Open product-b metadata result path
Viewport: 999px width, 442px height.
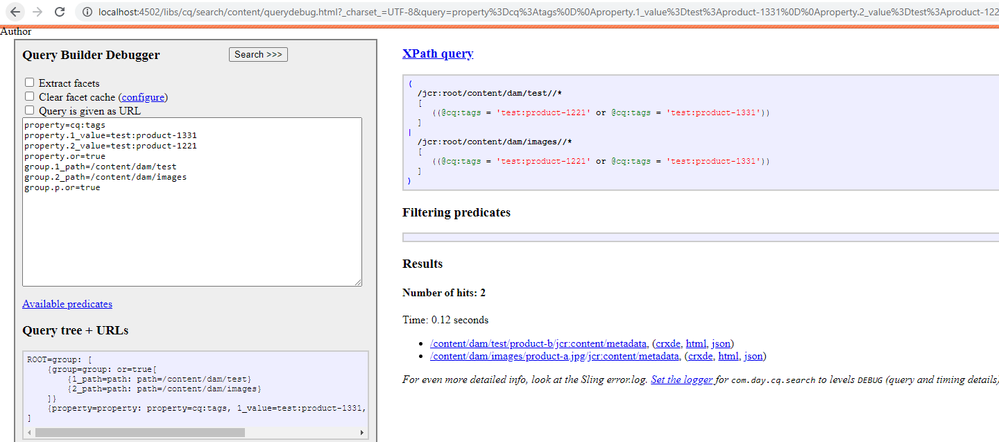click(x=538, y=343)
